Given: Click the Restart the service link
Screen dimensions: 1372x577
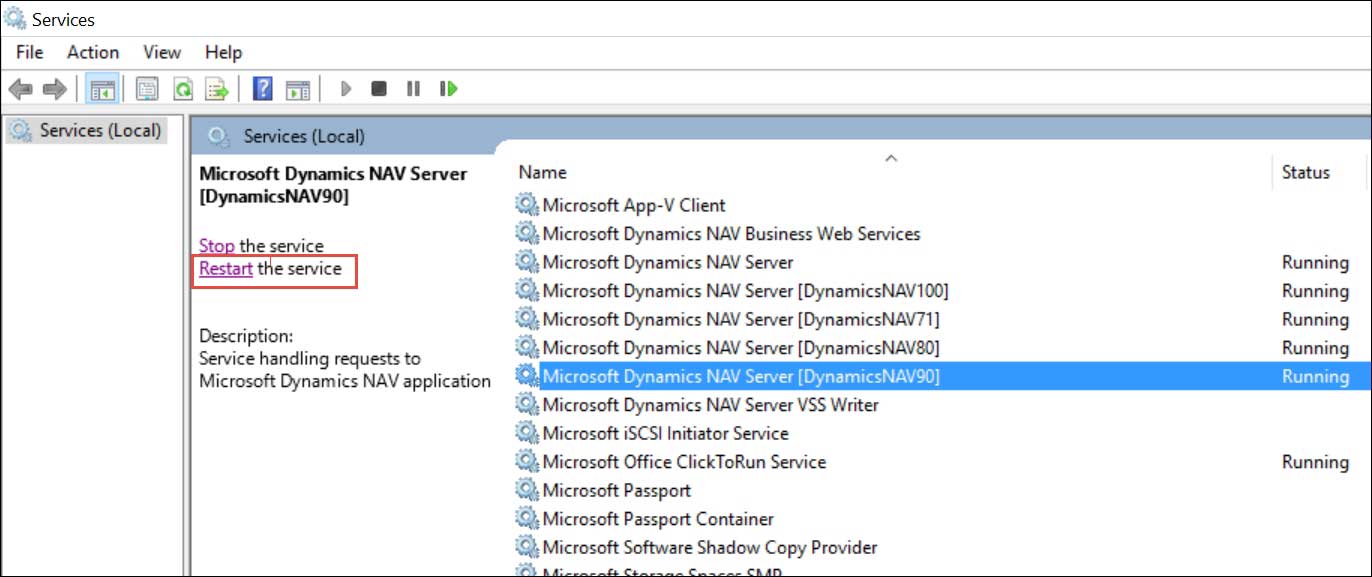Looking at the screenshot, I should (x=225, y=268).
